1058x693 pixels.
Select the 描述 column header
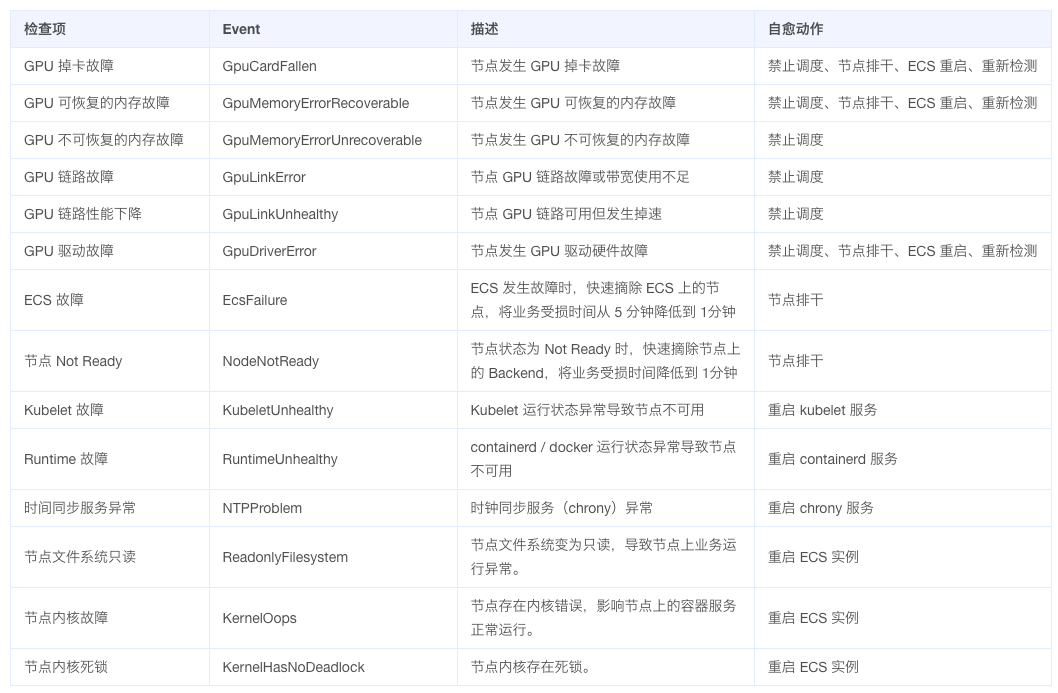pyautogui.click(x=484, y=29)
